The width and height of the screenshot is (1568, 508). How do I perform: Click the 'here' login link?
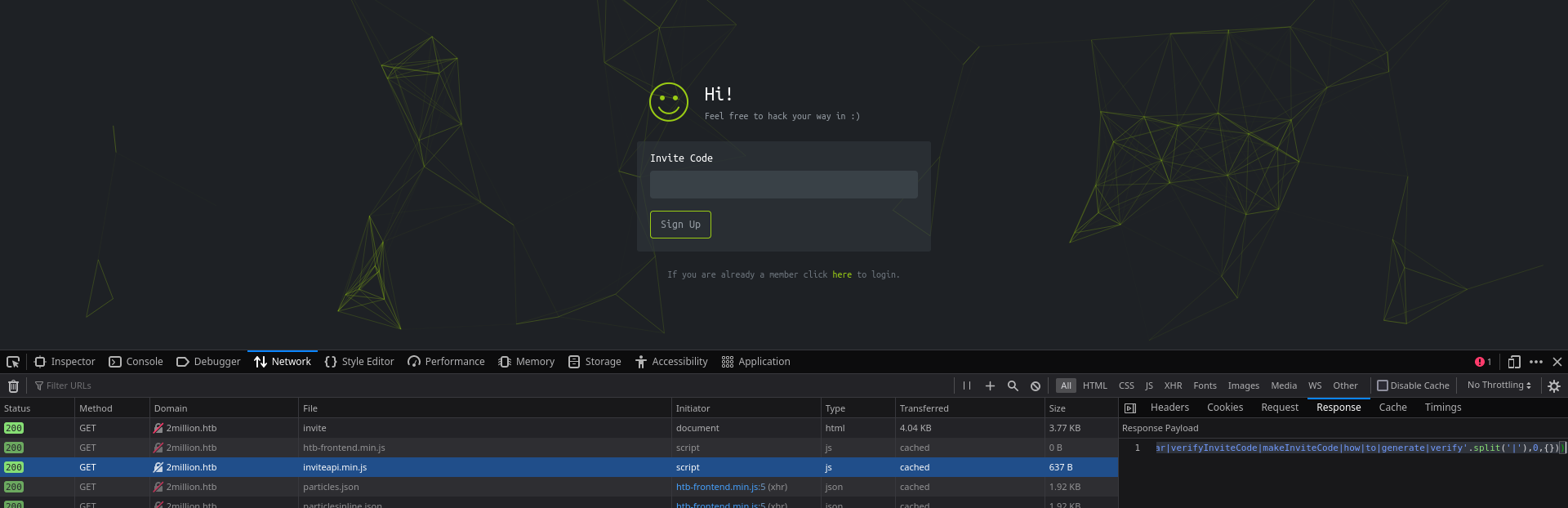point(841,275)
